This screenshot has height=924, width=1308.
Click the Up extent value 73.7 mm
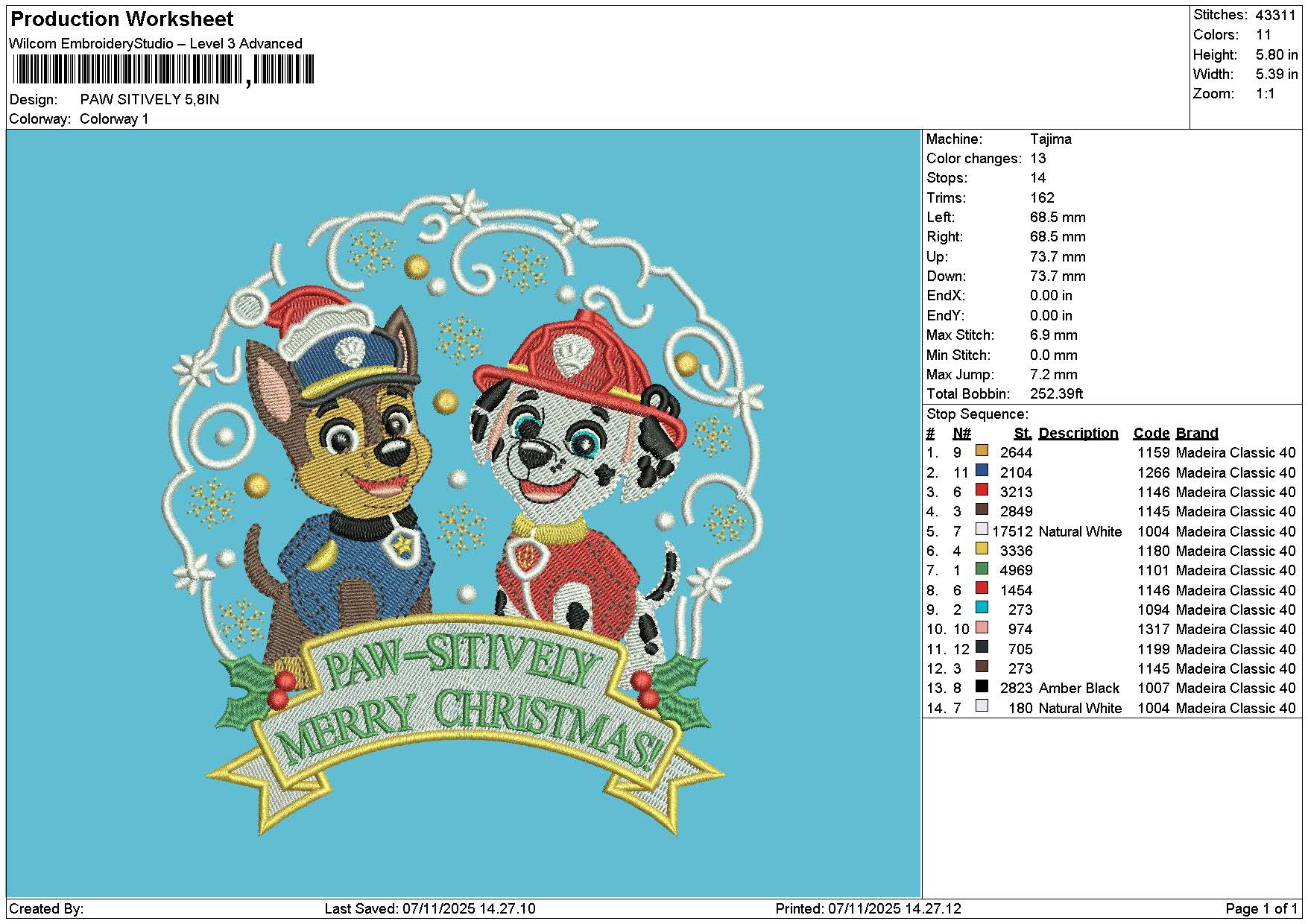click(x=1058, y=257)
